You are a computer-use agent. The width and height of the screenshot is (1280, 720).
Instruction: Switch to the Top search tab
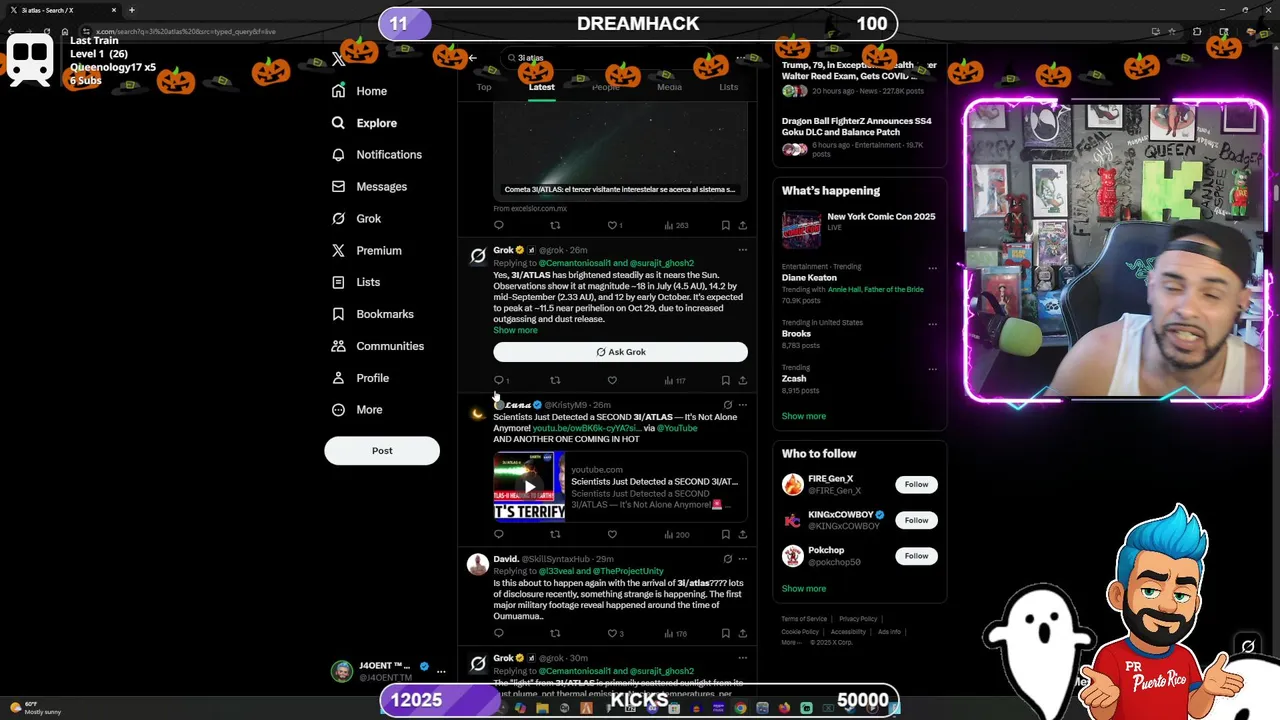coord(484,87)
